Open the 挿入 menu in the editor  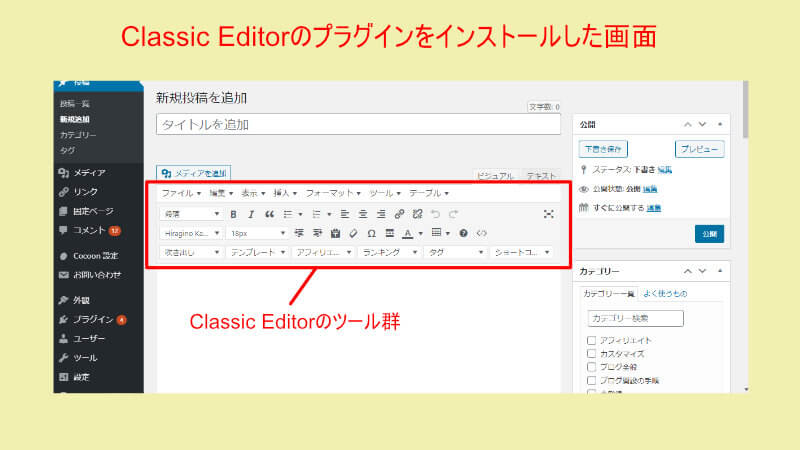[x=285, y=193]
